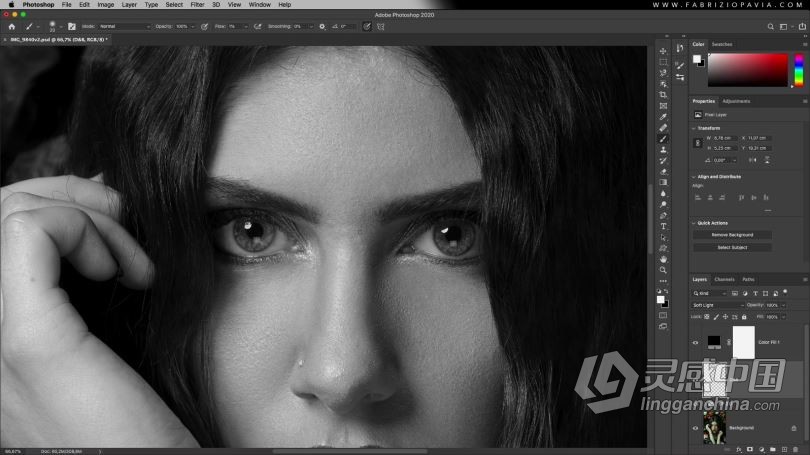Select the Lasso tool
Viewport: 810px width, 455px height.
(x=663, y=73)
